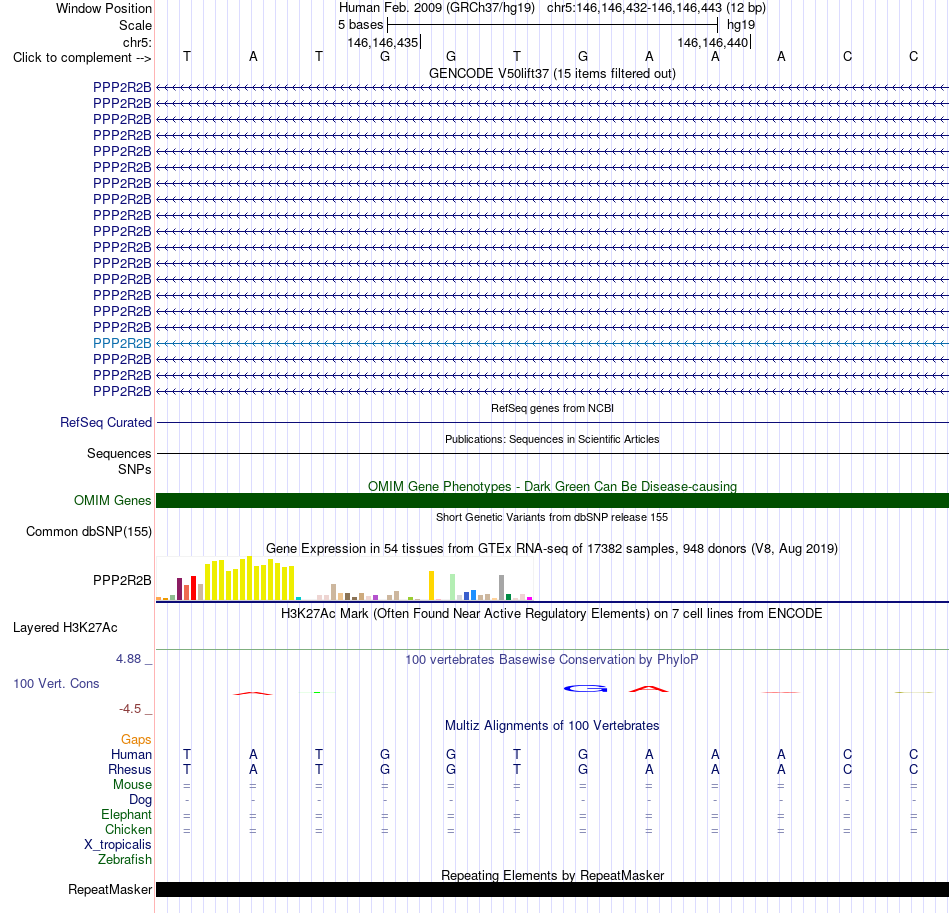The image size is (950, 913).
Task: Click the black RepeatMasker item bar
Action: 552,889
